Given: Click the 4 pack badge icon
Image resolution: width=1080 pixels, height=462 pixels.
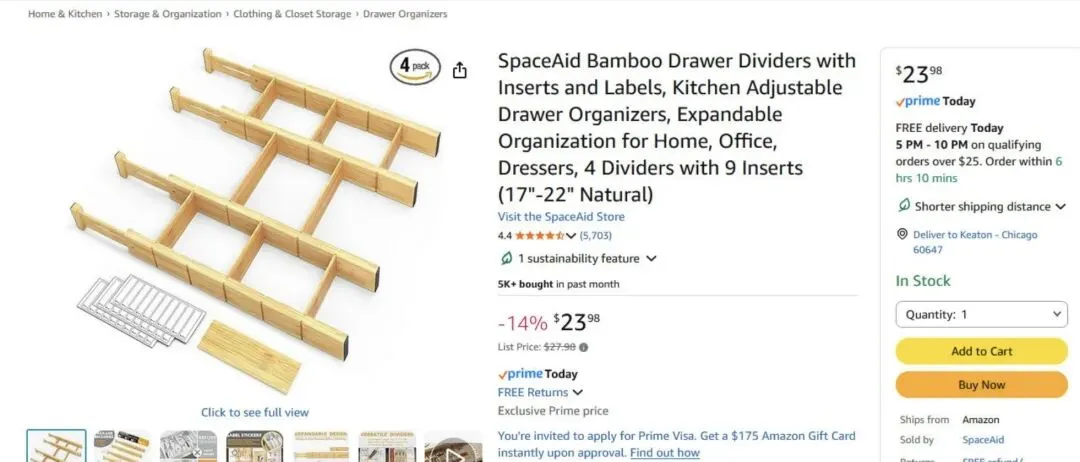Looking at the screenshot, I should (x=415, y=68).
